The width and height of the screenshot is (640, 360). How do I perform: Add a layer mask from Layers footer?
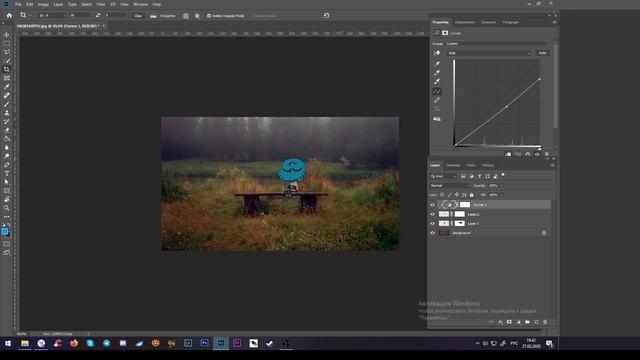[x=509, y=322]
